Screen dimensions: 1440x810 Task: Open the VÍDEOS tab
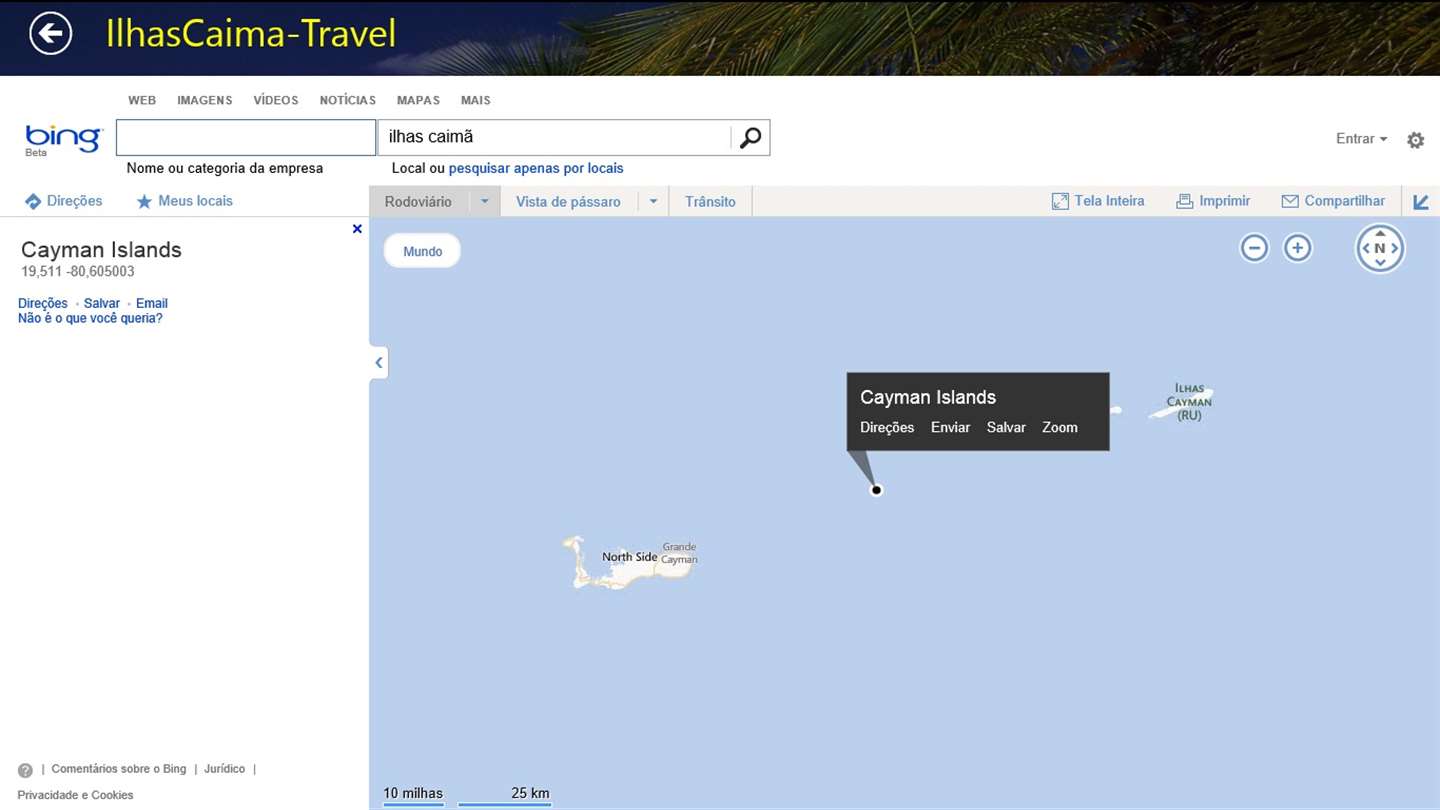(276, 100)
